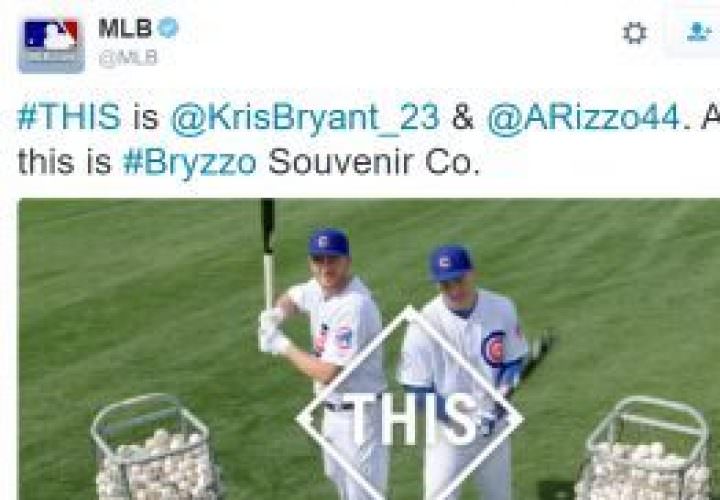The width and height of the screenshot is (720, 500).
Task: Open the #Bryzzo hashtag
Action: tap(190, 163)
